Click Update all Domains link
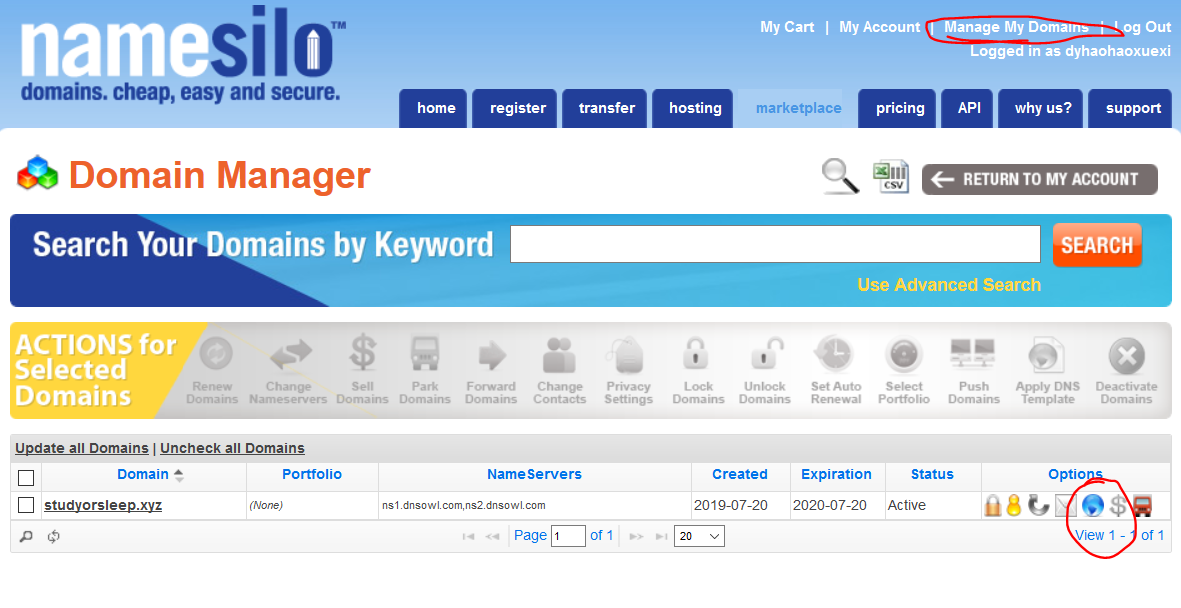 (81, 448)
